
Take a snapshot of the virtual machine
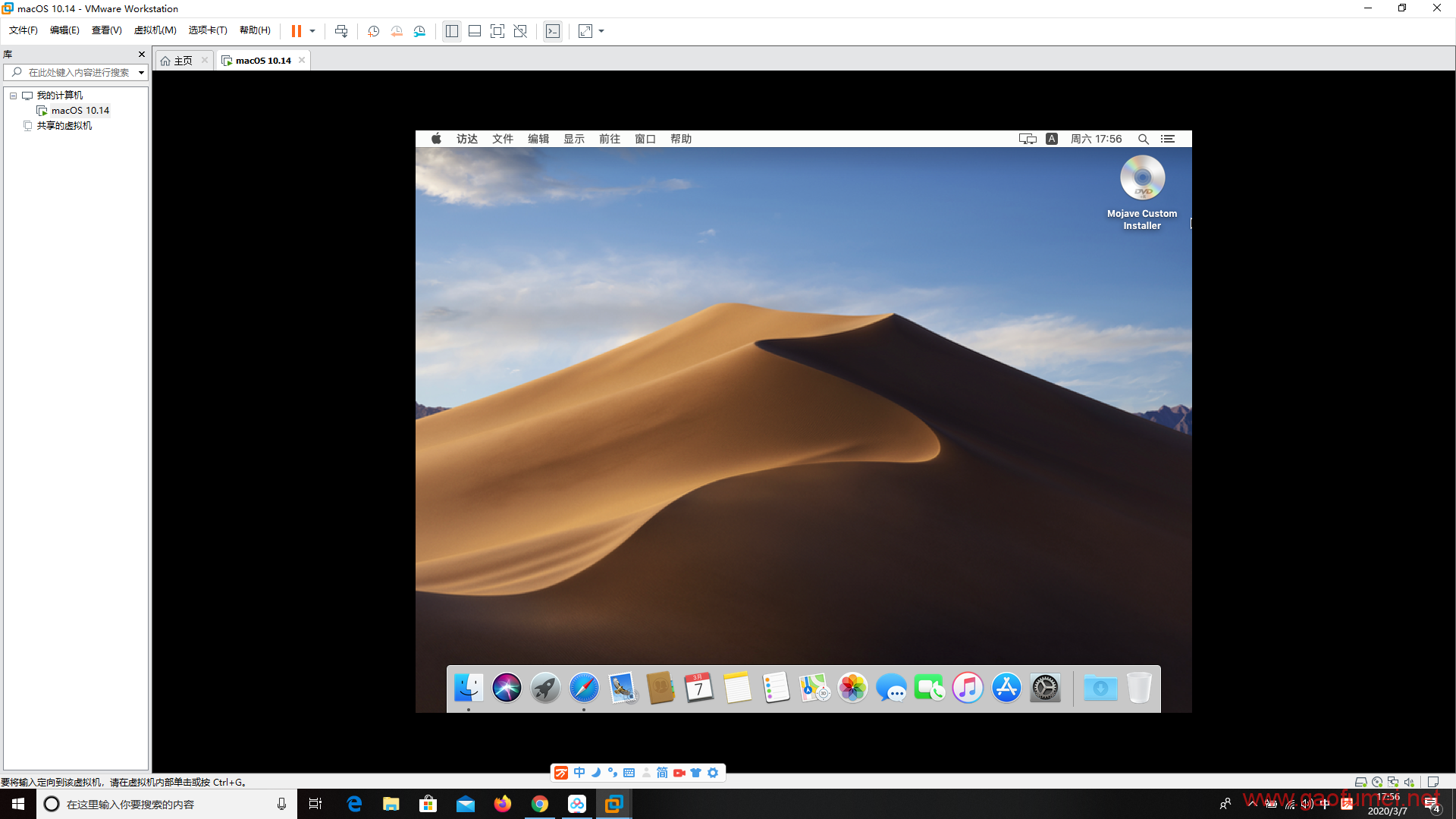pos(373,31)
